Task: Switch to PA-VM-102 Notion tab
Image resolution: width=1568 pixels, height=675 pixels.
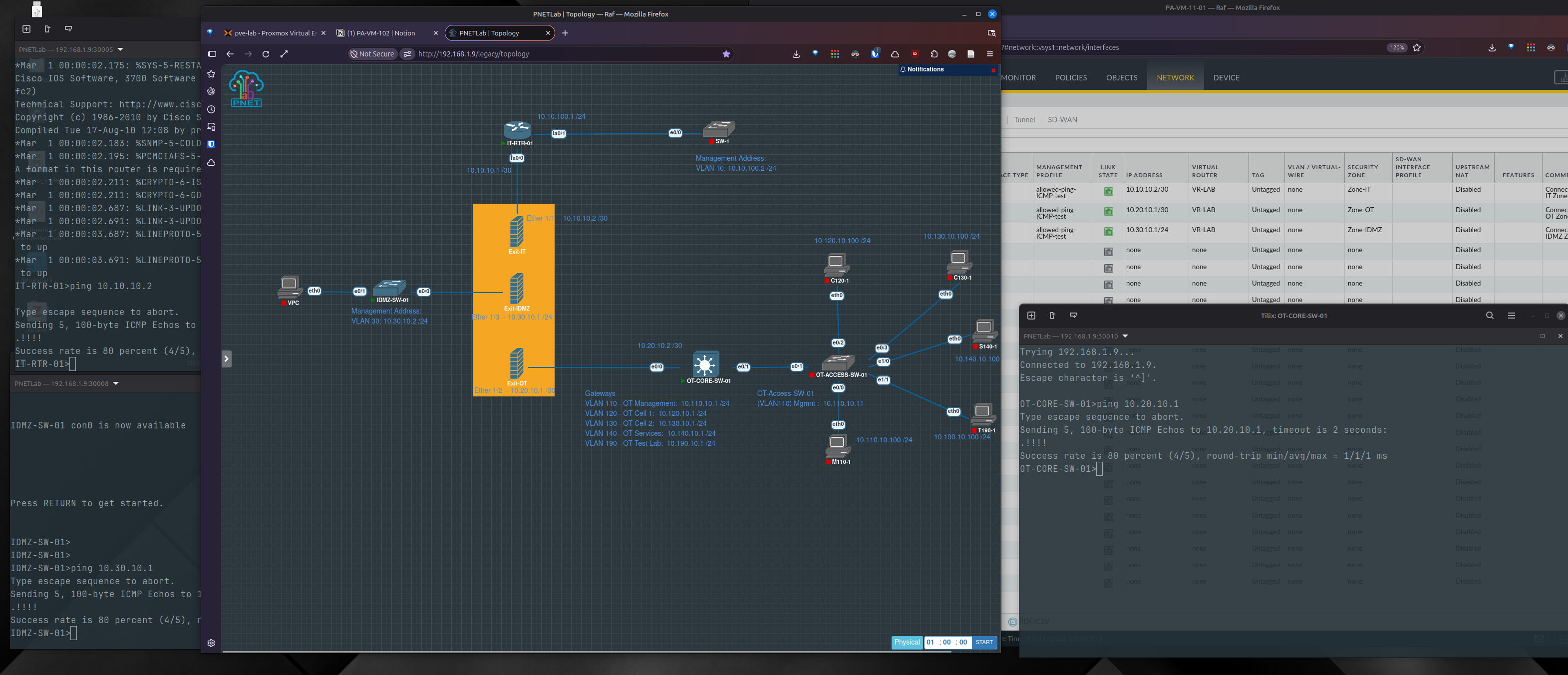Action: click(x=386, y=33)
